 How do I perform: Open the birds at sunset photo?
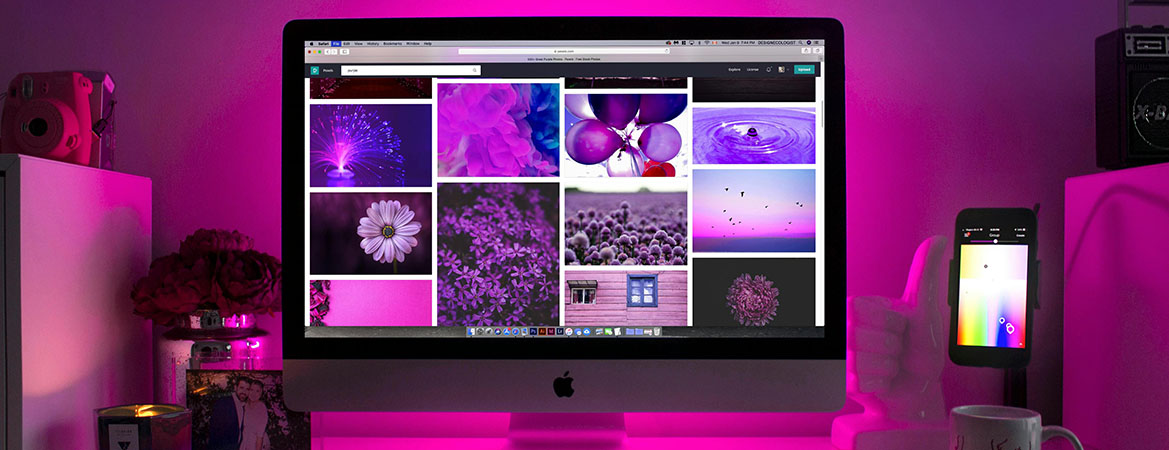(x=754, y=211)
